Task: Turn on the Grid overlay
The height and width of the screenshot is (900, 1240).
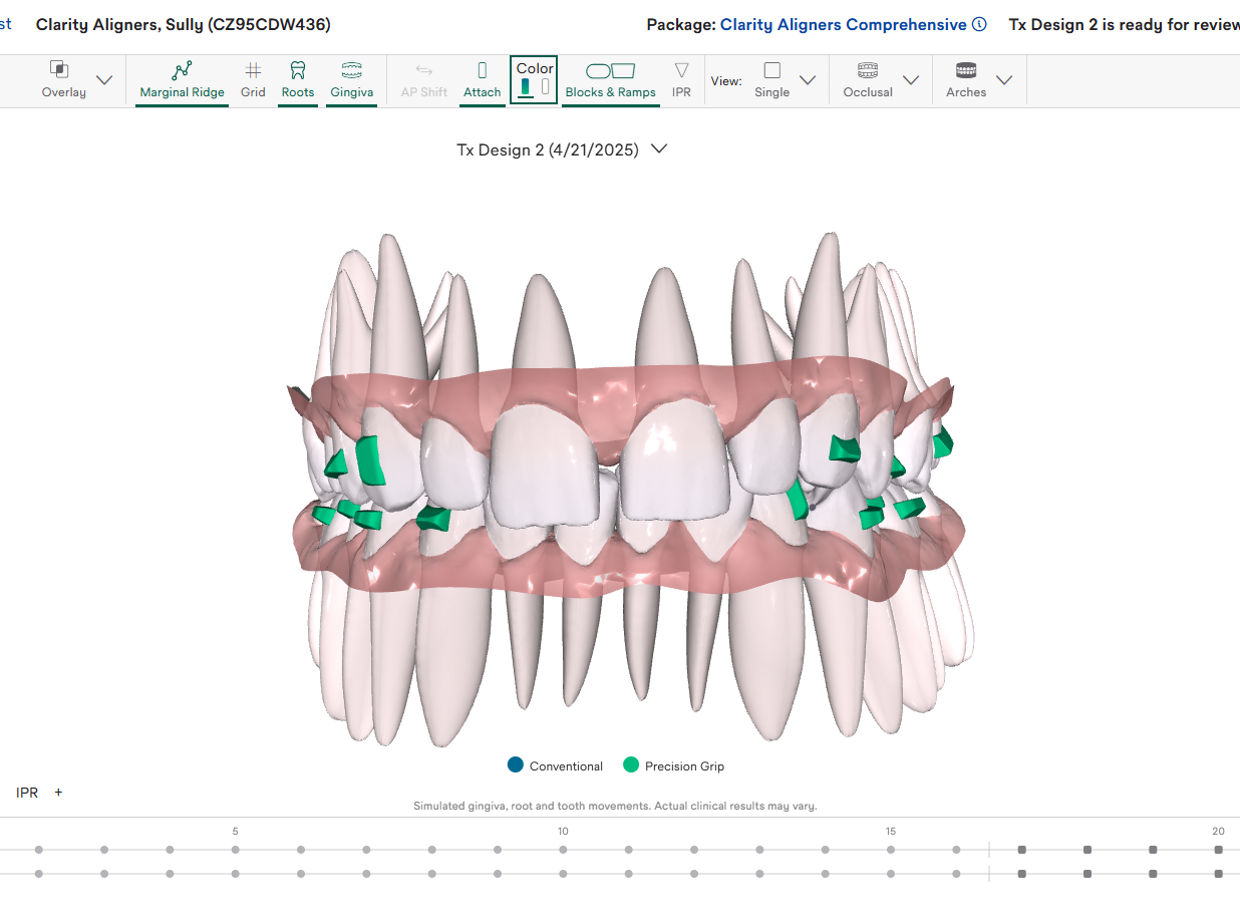Action: [253, 80]
